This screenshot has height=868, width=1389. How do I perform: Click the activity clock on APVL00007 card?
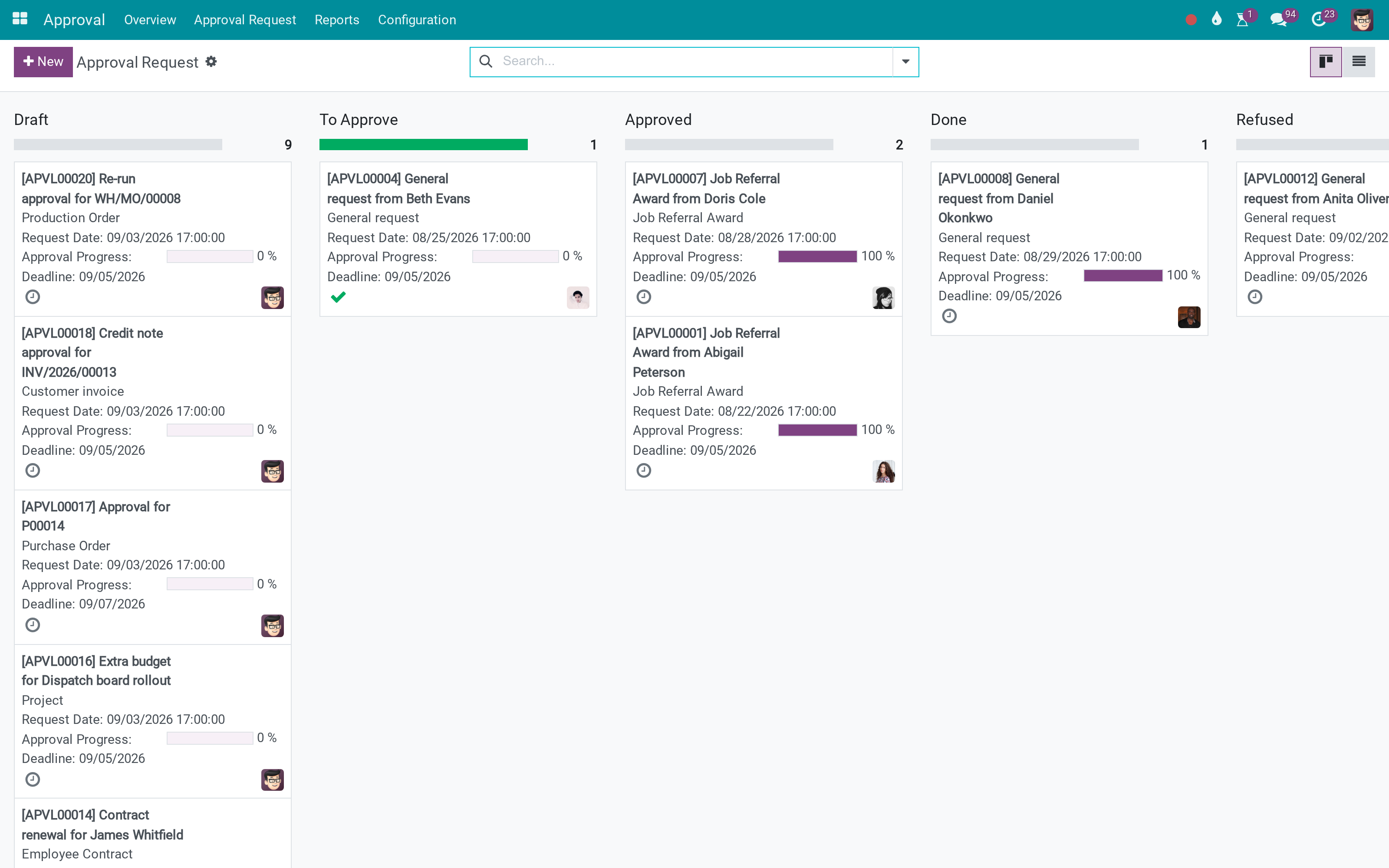[x=644, y=297]
